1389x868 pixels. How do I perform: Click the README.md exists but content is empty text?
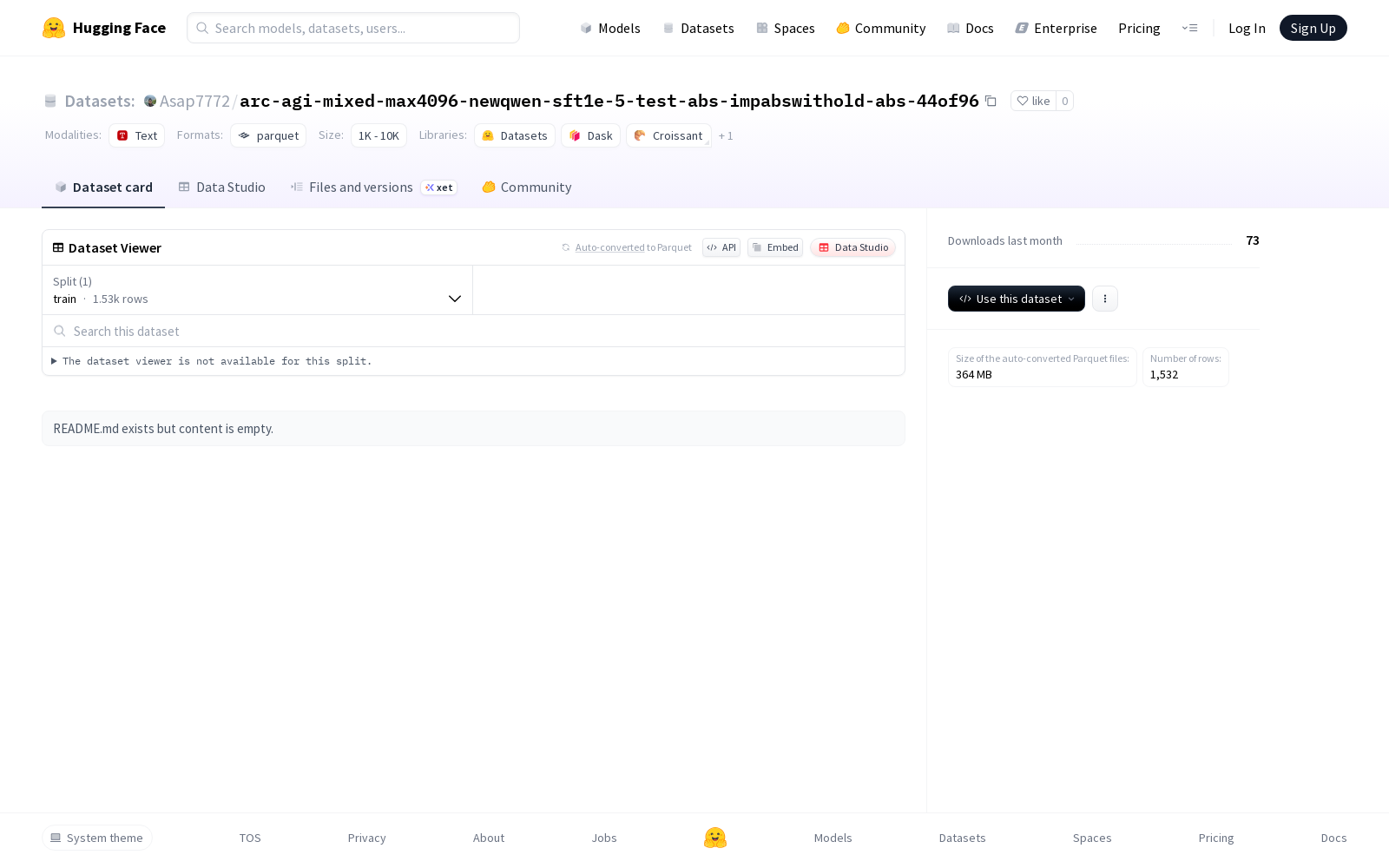click(x=163, y=429)
